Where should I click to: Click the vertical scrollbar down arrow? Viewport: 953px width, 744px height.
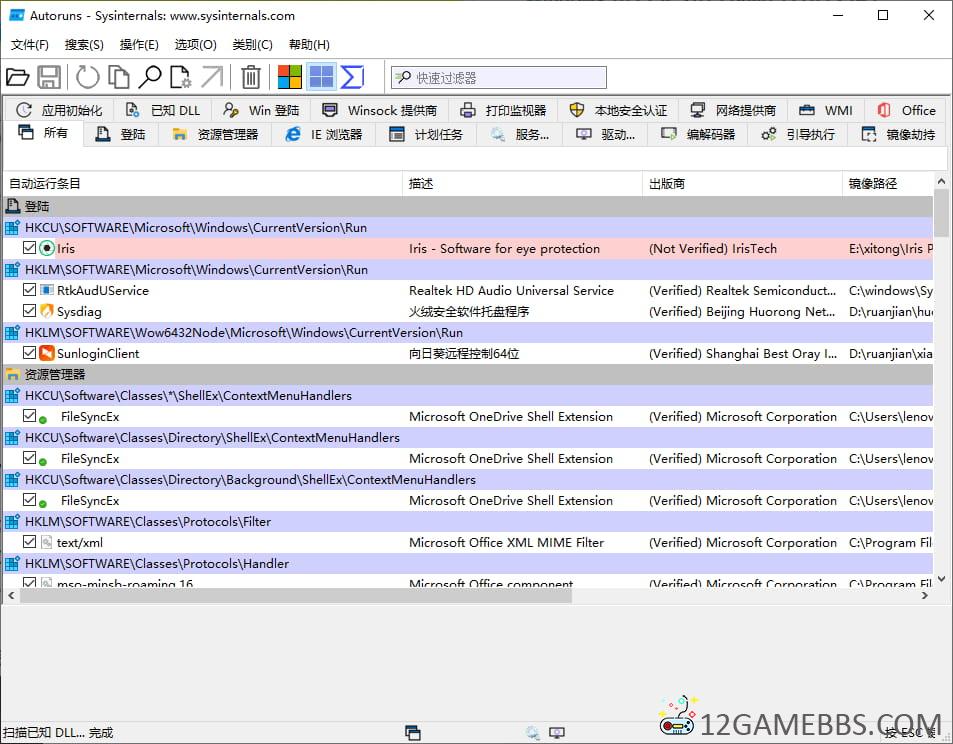(x=941, y=579)
